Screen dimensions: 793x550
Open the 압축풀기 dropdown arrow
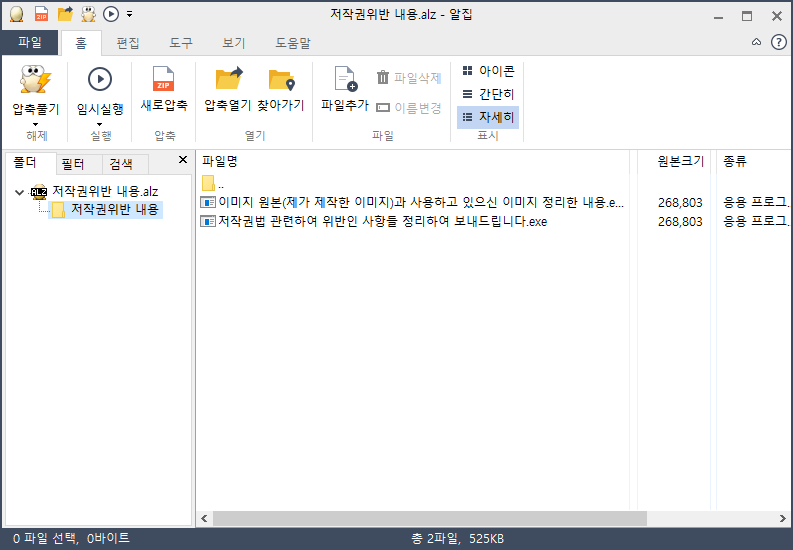tap(35, 124)
